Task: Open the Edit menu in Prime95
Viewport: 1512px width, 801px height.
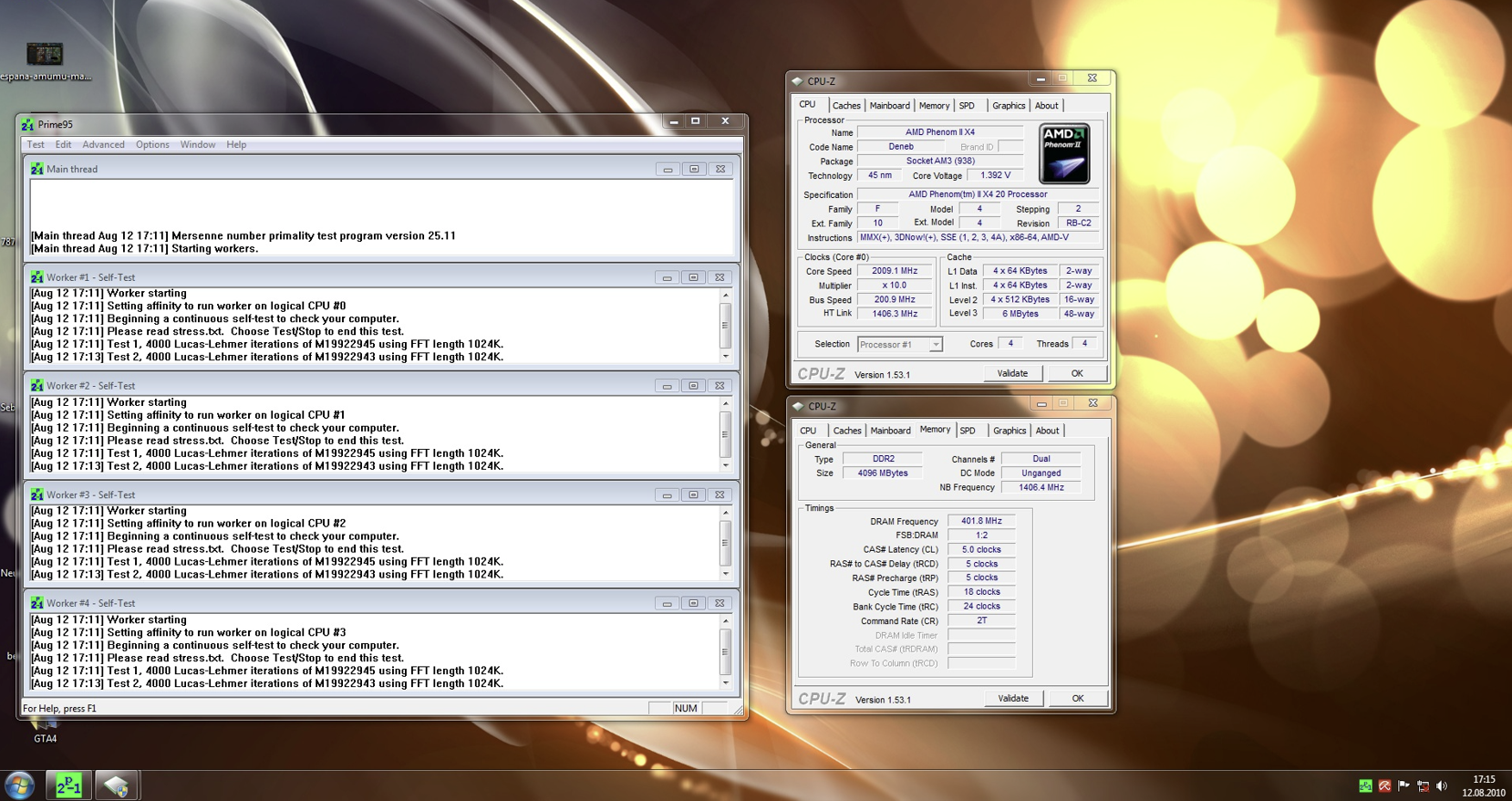Action: [63, 144]
